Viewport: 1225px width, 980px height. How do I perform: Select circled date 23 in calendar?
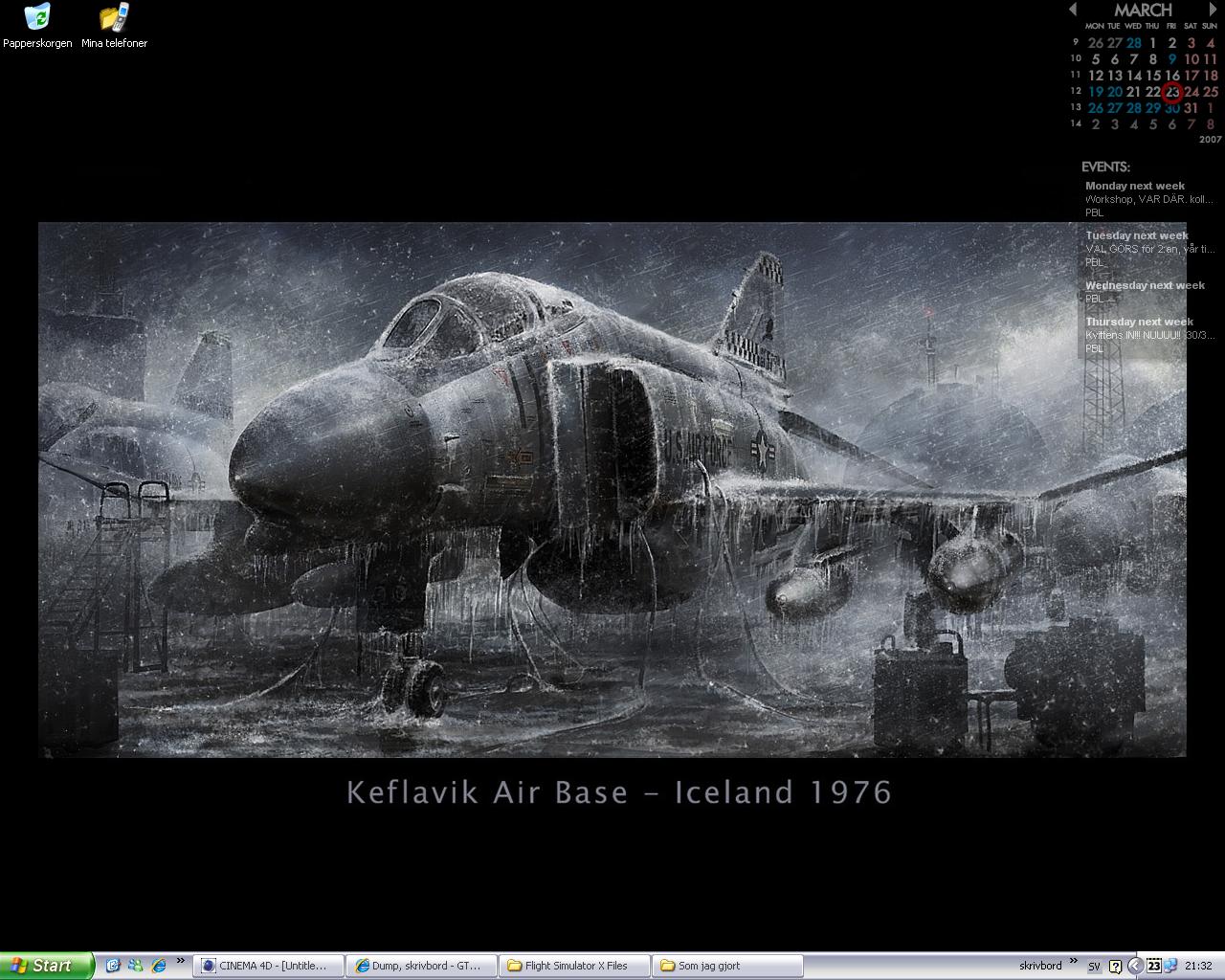pyautogui.click(x=1172, y=92)
